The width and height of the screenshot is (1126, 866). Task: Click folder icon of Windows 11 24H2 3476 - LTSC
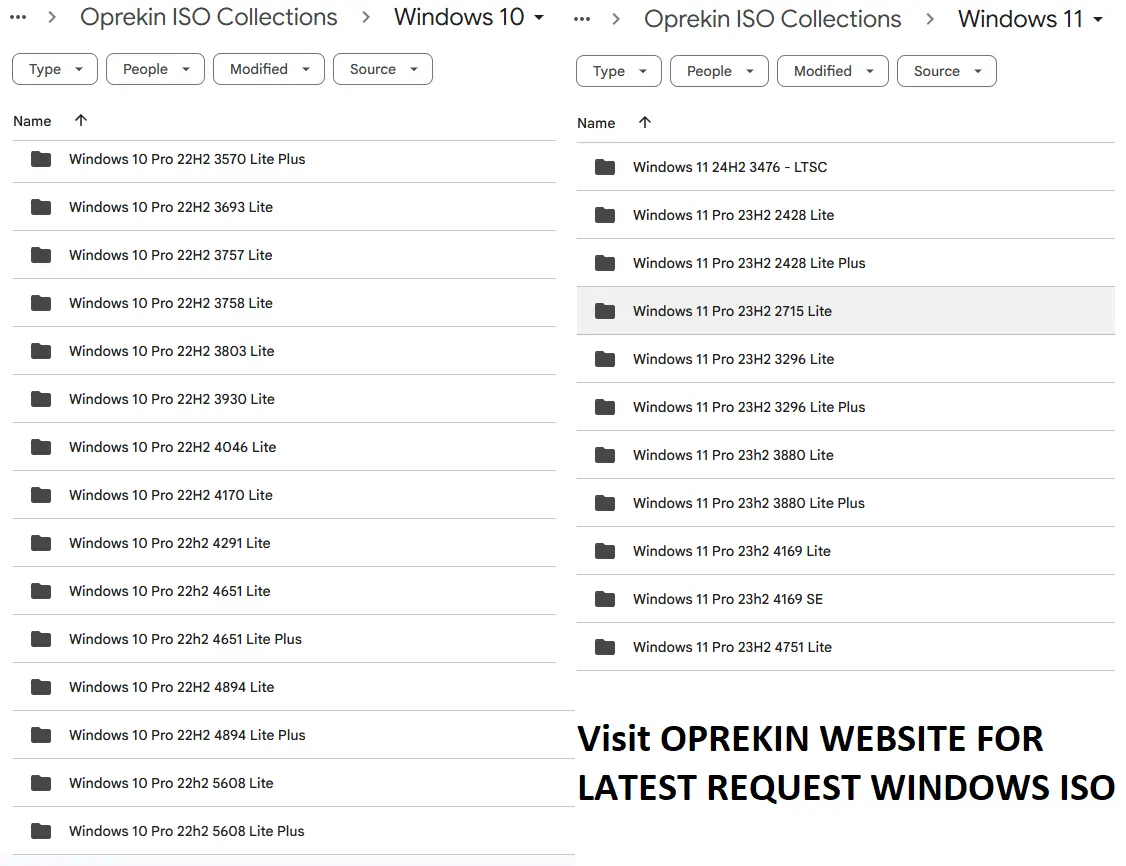605,167
